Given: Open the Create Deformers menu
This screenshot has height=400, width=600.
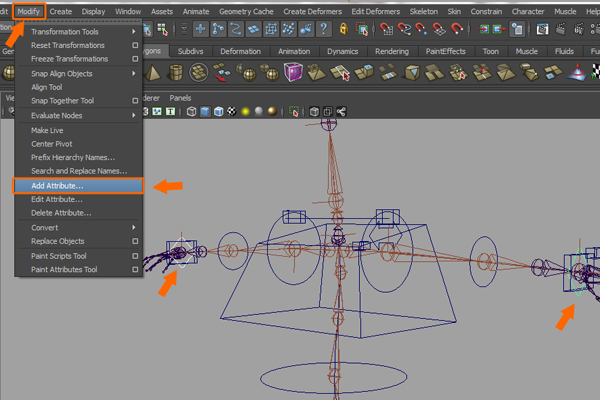Looking at the screenshot, I should point(312,11).
